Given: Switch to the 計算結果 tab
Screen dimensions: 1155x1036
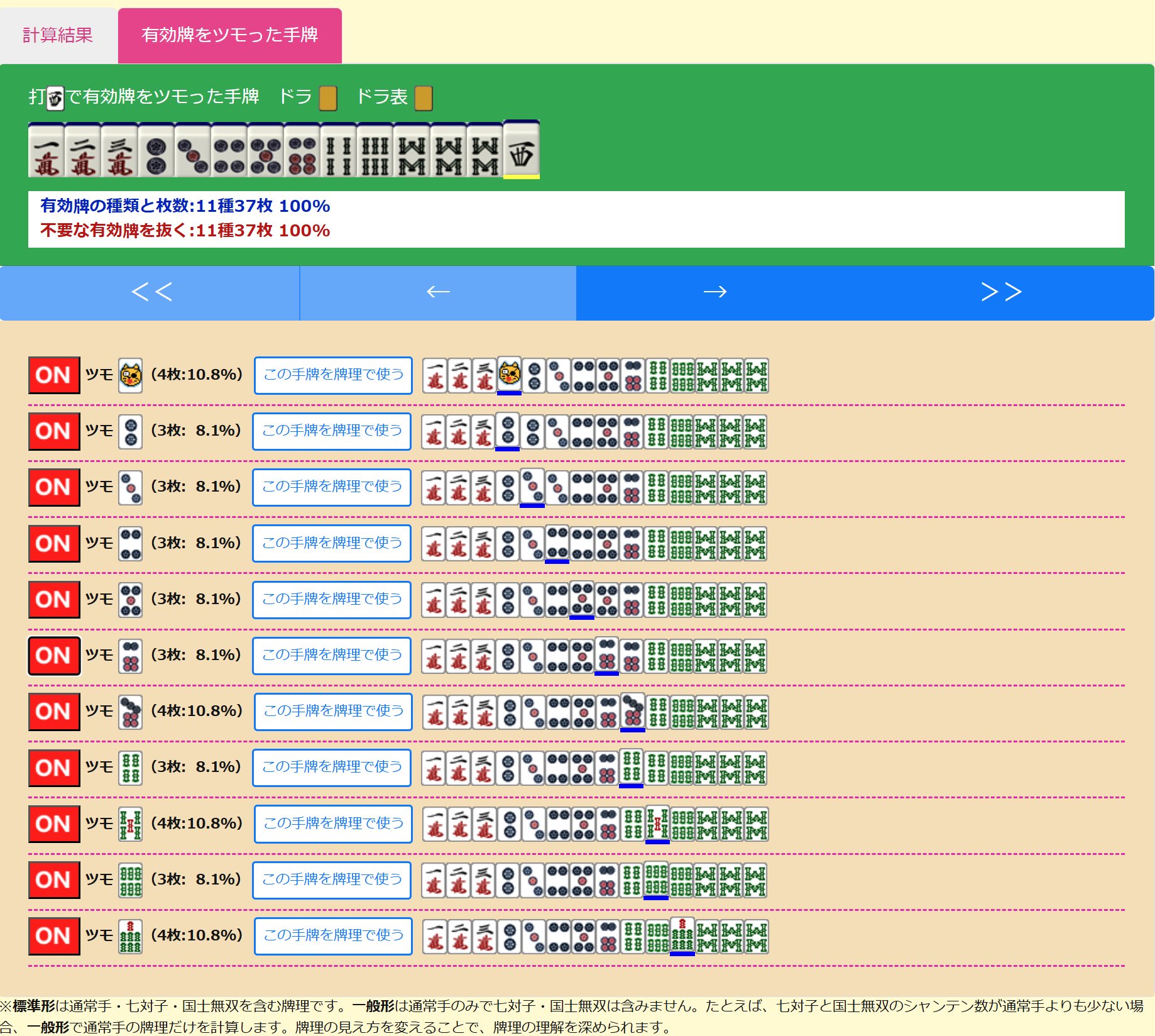Looking at the screenshot, I should 58,36.
